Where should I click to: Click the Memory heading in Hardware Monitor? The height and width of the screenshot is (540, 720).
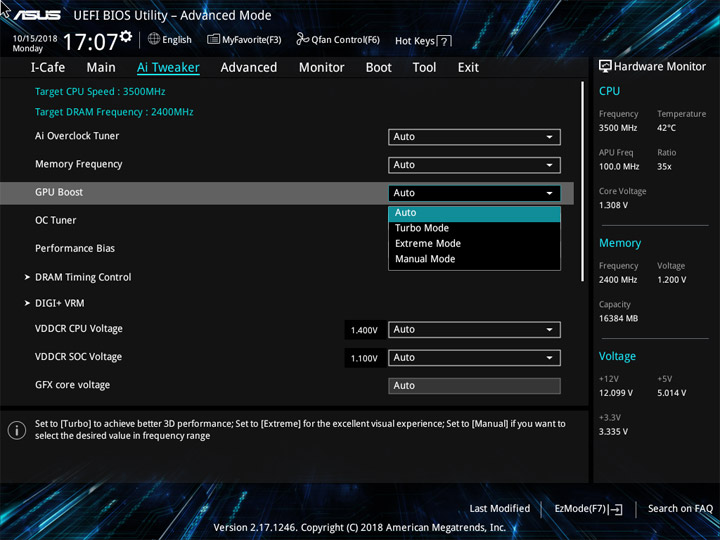tap(620, 243)
